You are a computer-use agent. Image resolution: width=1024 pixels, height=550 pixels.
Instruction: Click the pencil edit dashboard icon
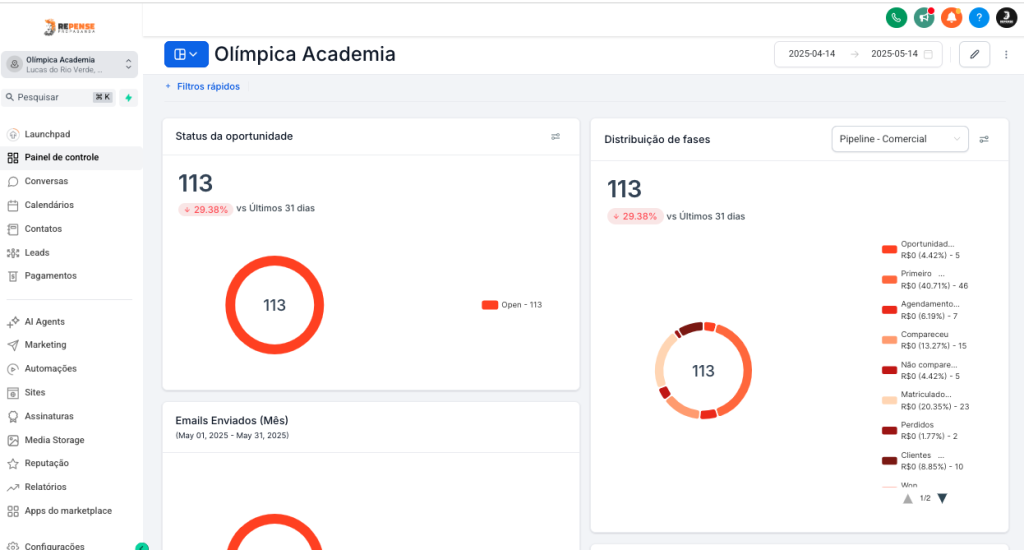(x=974, y=54)
